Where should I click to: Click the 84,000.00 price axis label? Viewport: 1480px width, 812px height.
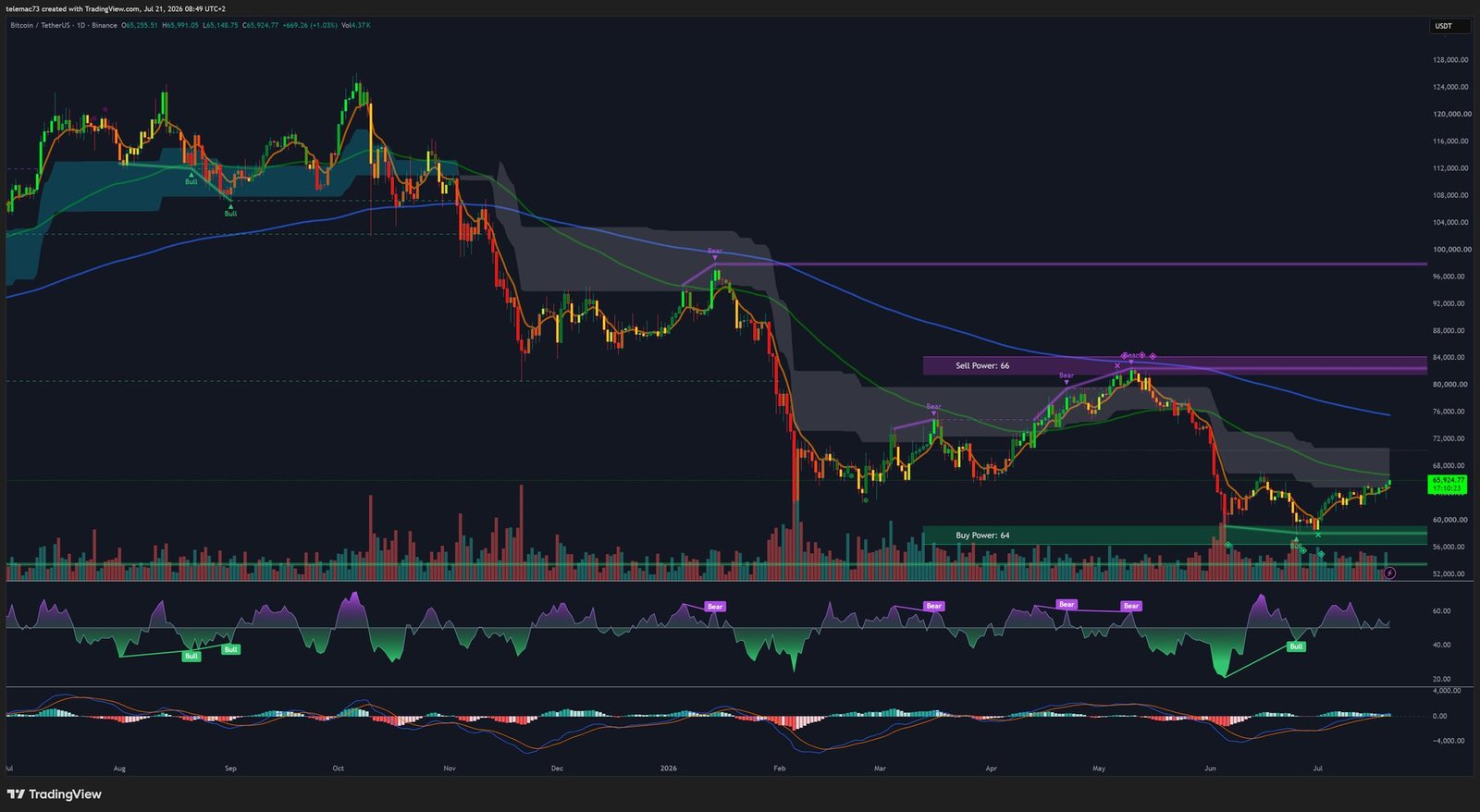coord(1450,358)
